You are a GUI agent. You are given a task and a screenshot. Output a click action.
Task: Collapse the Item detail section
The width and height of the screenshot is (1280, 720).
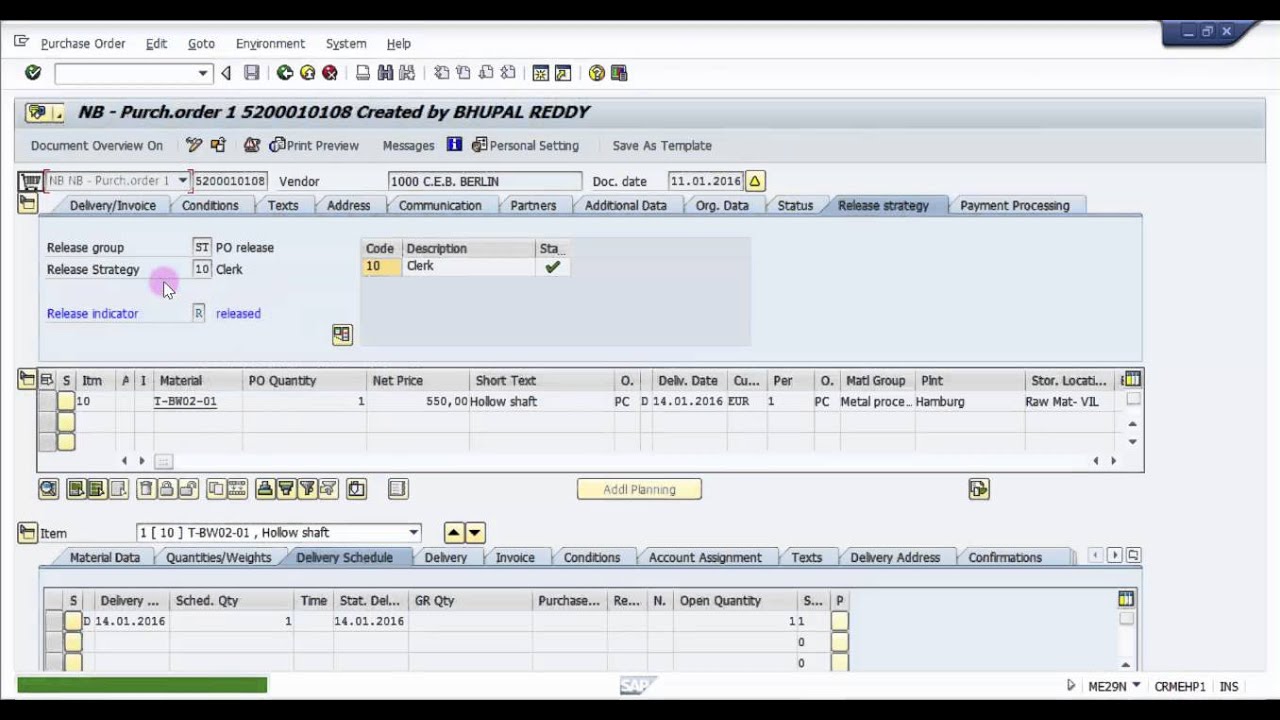click(27, 533)
